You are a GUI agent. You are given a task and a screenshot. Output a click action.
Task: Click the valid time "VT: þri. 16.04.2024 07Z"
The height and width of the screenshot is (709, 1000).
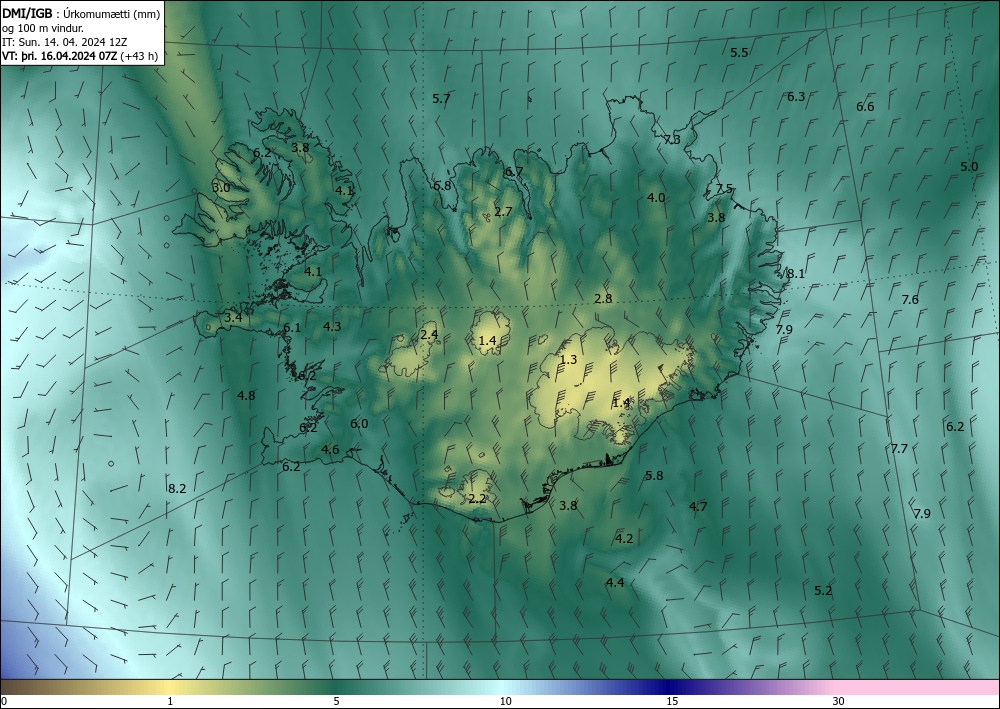point(59,55)
